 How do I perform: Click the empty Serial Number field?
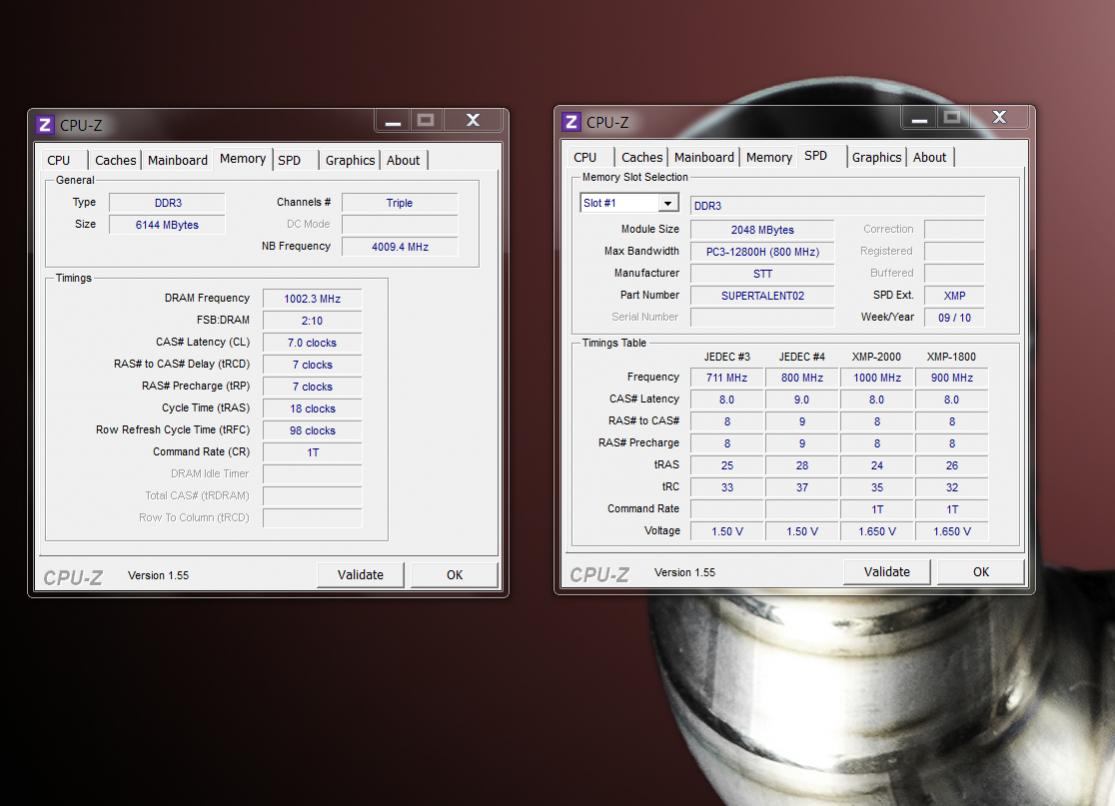(762, 317)
